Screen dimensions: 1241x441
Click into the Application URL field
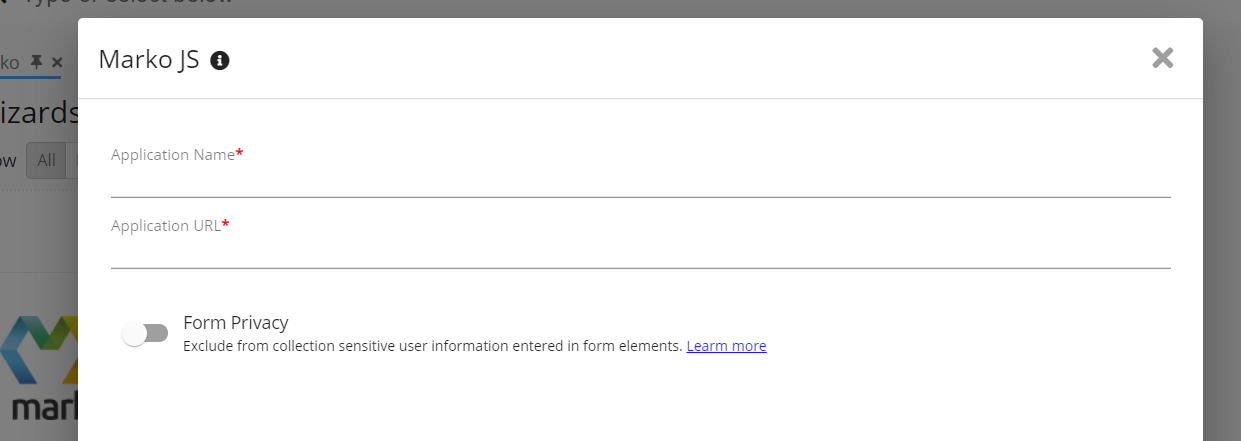click(x=640, y=253)
